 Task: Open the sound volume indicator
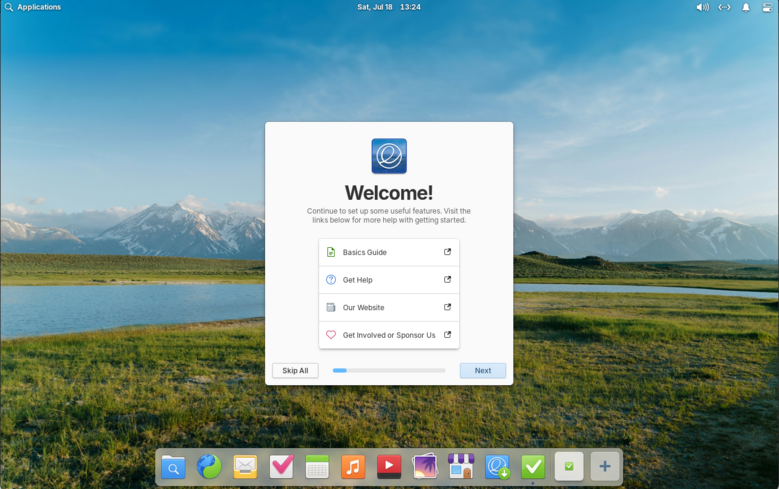(702, 7)
